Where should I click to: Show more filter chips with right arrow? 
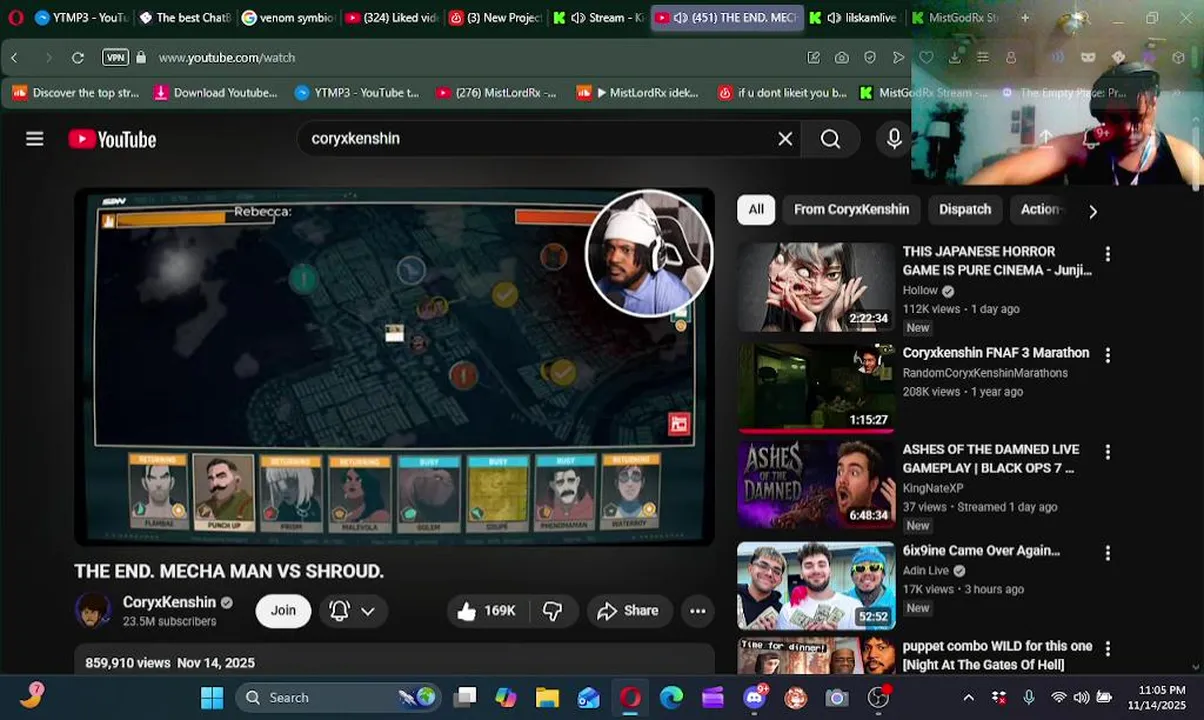tap(1092, 211)
